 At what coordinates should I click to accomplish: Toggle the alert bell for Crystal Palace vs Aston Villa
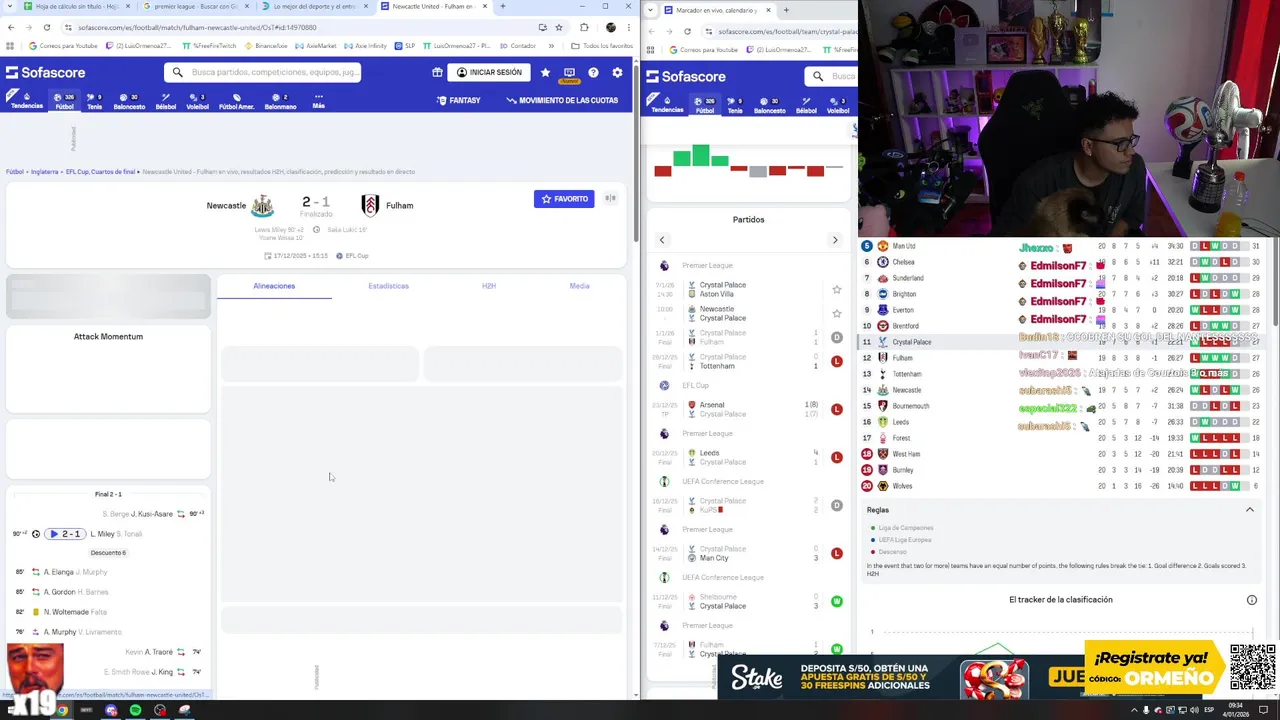tap(837, 290)
